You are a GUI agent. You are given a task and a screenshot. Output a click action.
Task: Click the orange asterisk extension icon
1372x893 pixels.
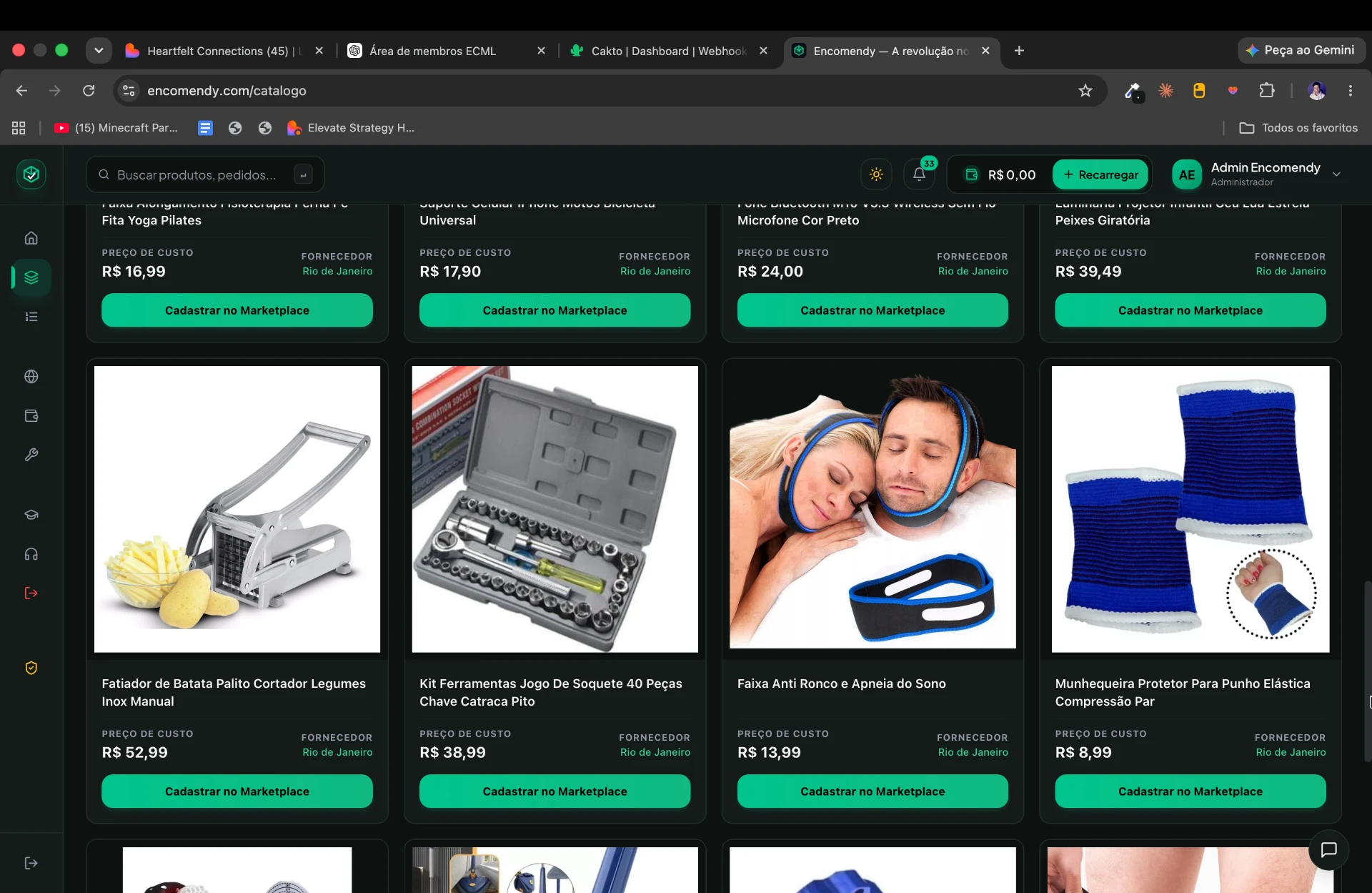1165,91
